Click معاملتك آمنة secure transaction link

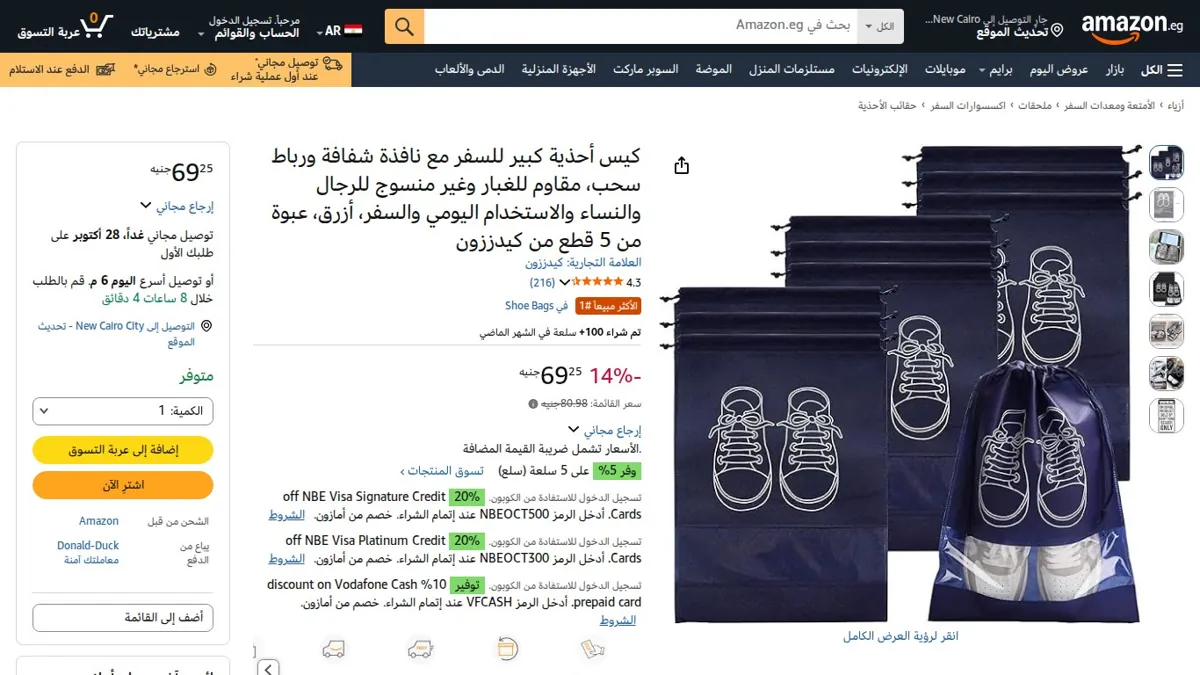coord(92,560)
